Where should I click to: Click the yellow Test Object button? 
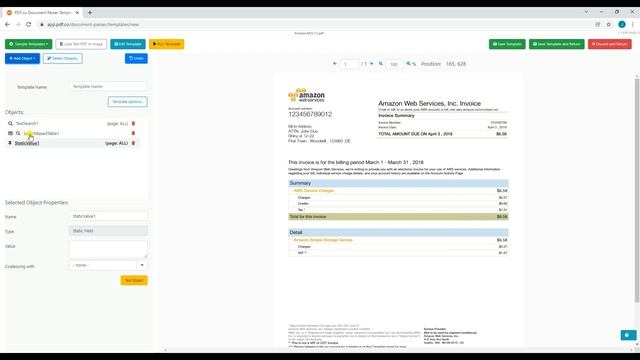[134, 280]
